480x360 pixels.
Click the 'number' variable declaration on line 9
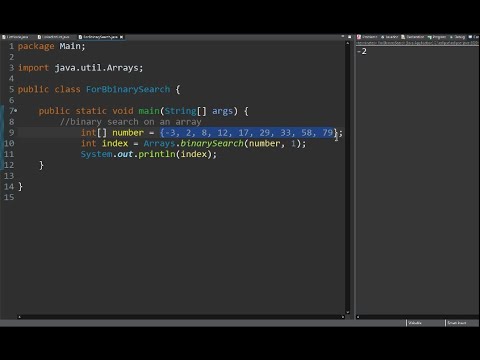pyautogui.click(x=128, y=133)
